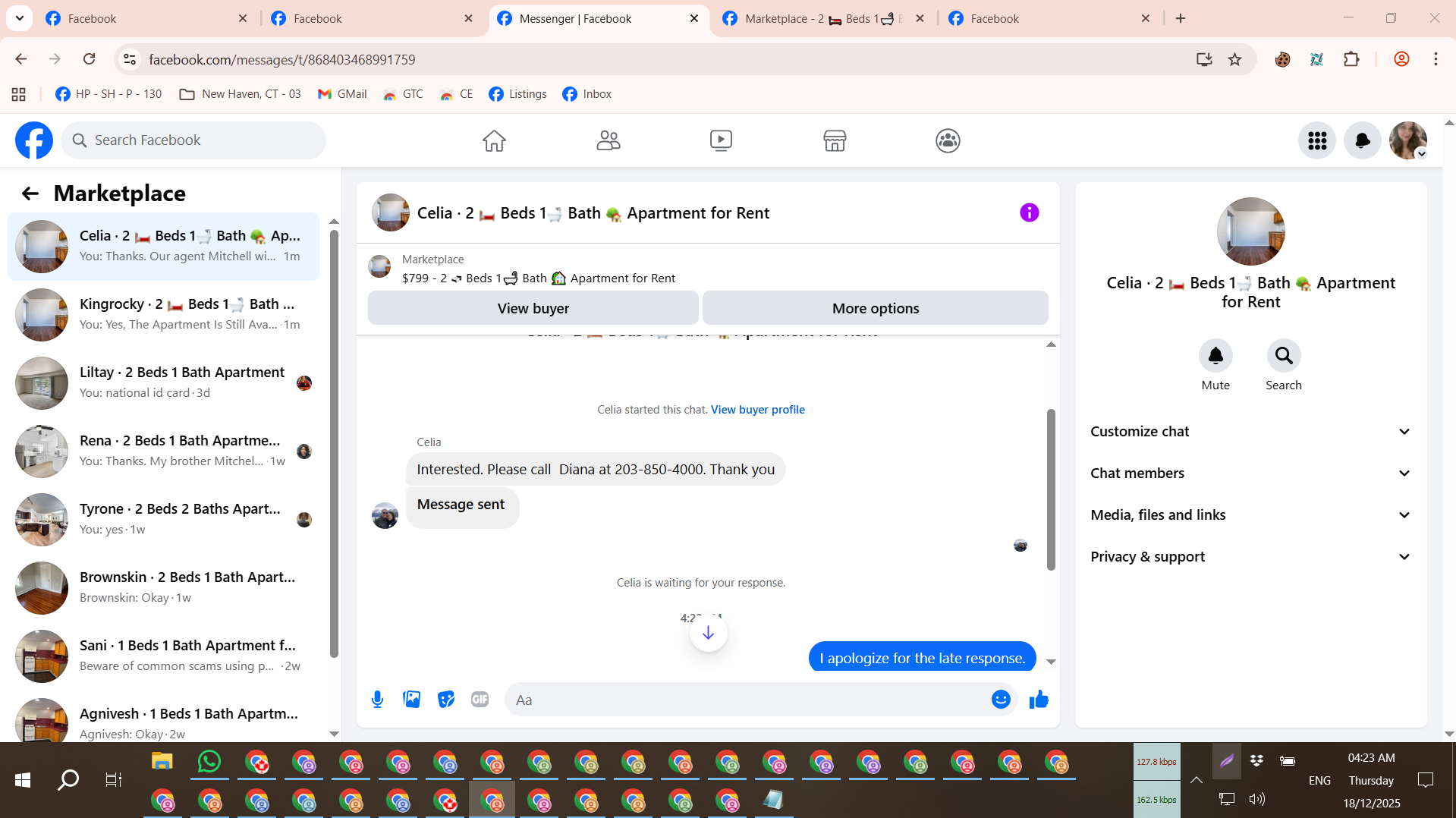Click the More options button

point(876,308)
